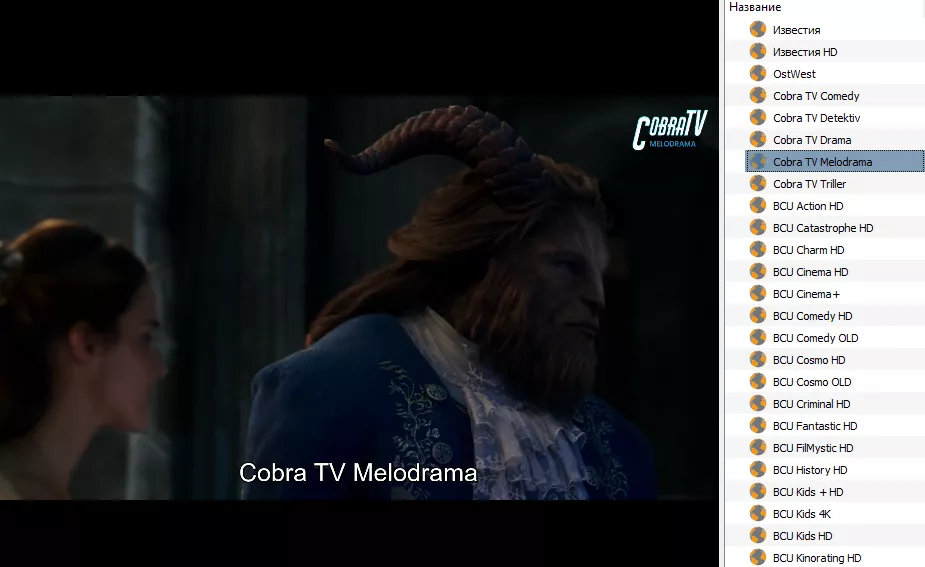Click the globe icon of Cobra TV Melodrama

(x=757, y=162)
